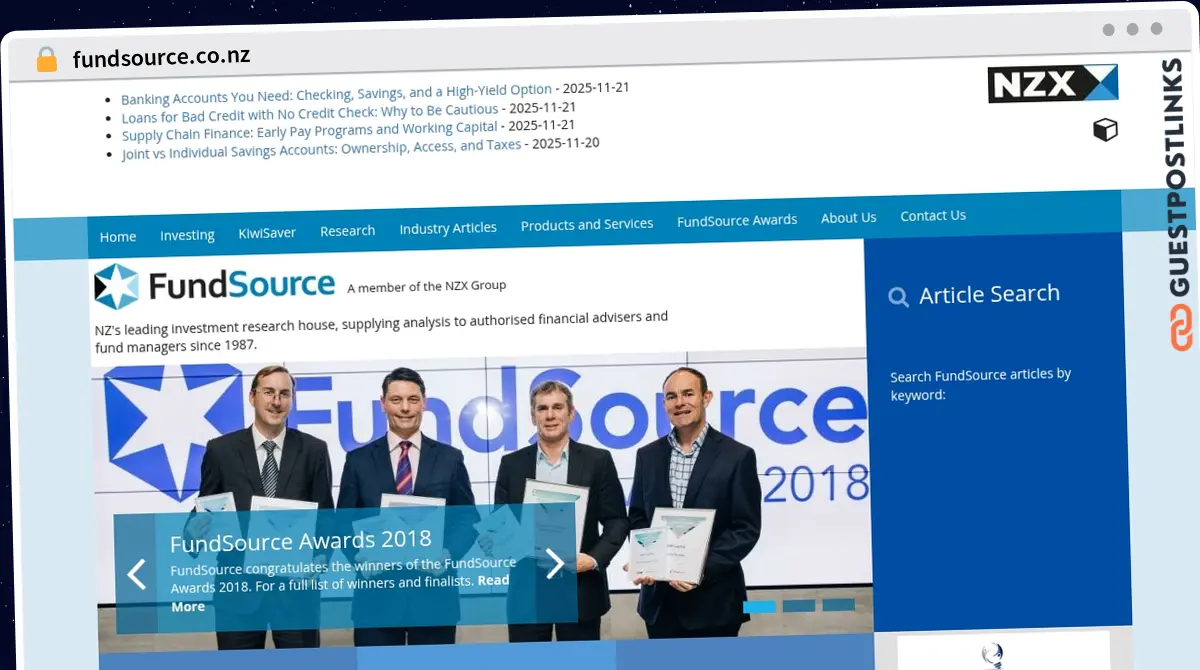Screen dimensions: 1200x670
Task: Click the FundSource star logo
Action: click(116, 286)
